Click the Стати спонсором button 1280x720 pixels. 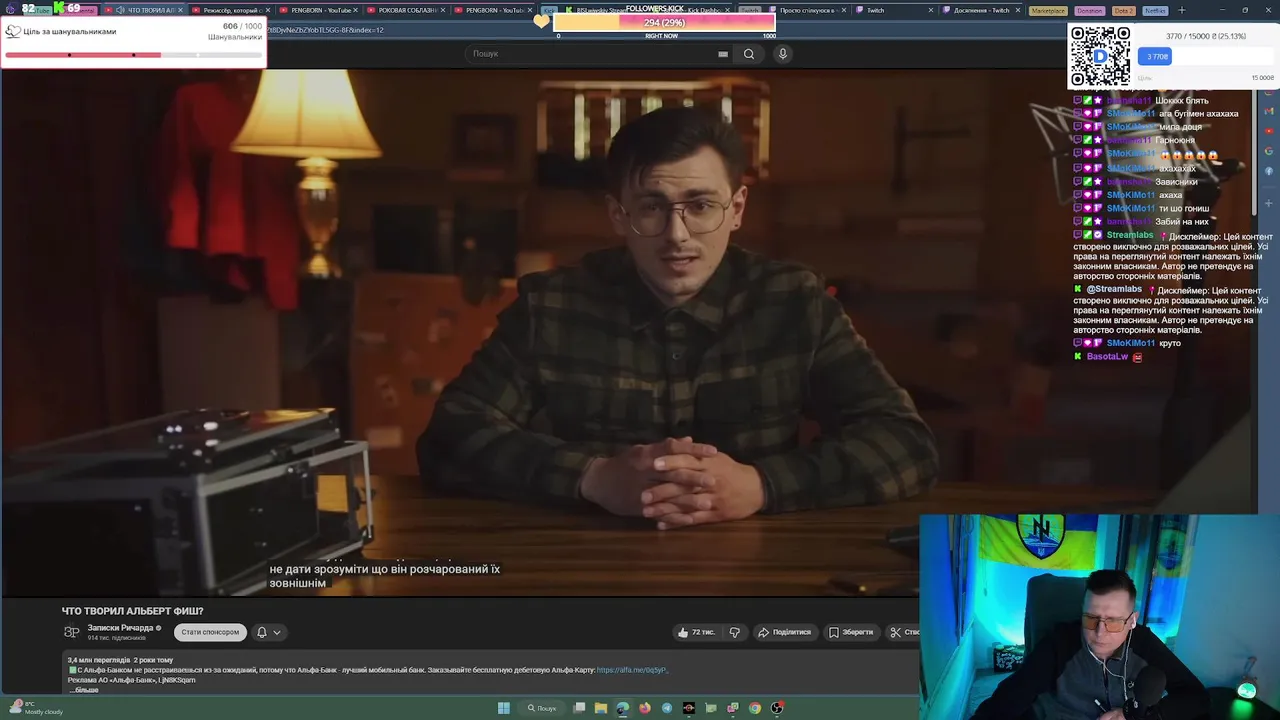[x=210, y=632]
